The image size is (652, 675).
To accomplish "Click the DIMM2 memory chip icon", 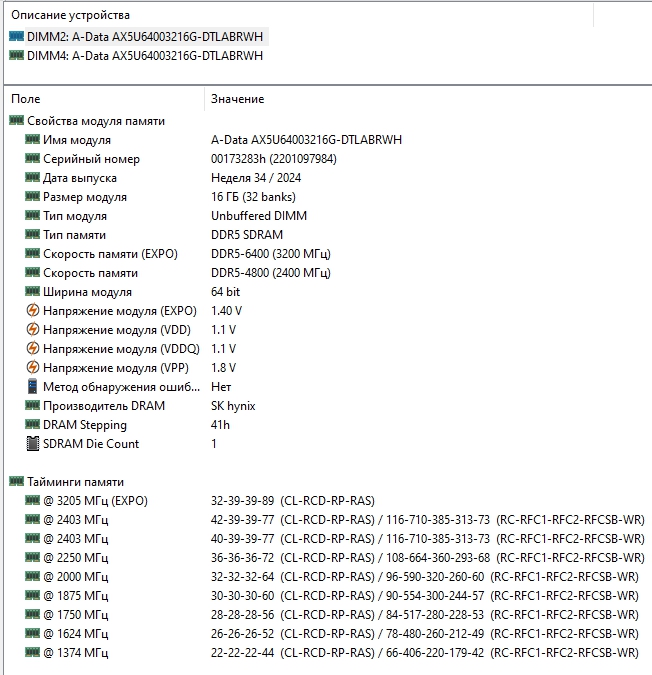I will coord(16,36).
